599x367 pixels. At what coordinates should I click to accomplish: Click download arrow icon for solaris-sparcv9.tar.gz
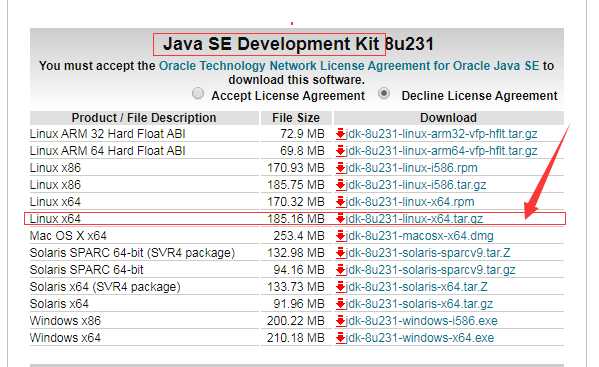pyautogui.click(x=341, y=270)
